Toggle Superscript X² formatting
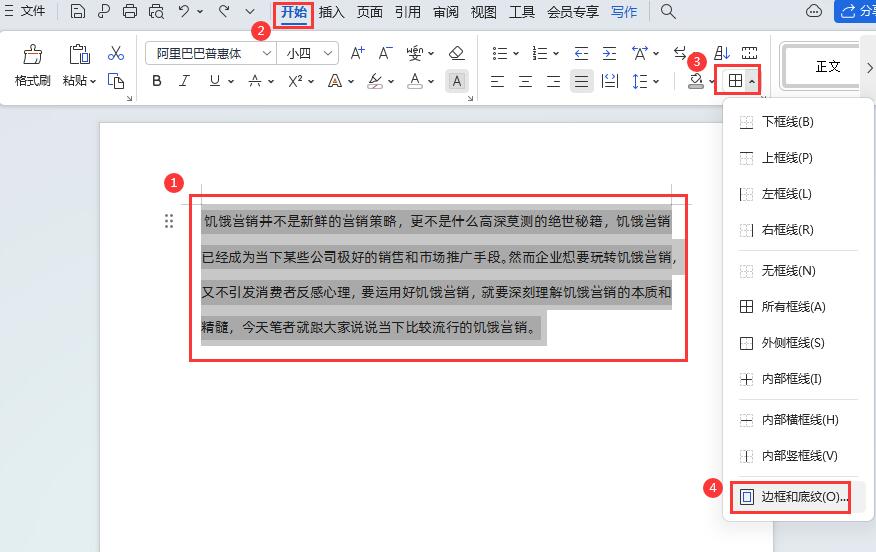 (x=295, y=81)
